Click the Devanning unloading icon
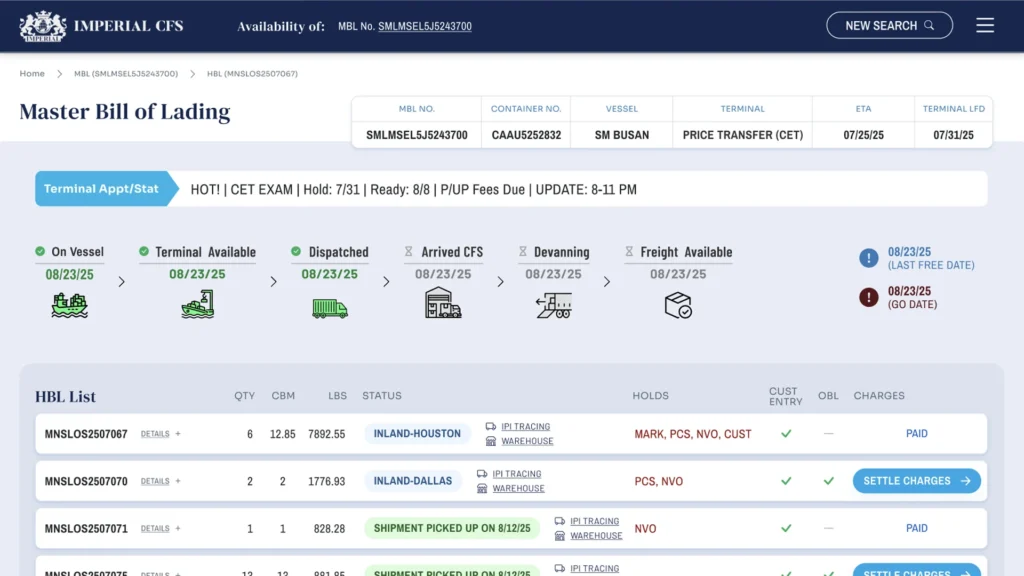1024x576 pixels. pos(554,306)
